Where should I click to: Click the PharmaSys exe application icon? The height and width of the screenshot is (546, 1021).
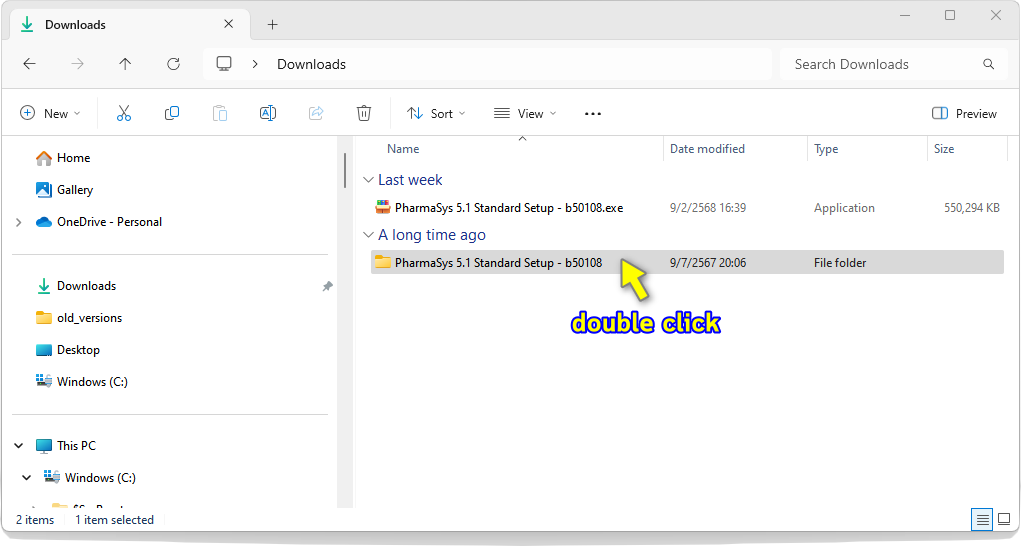[383, 208]
